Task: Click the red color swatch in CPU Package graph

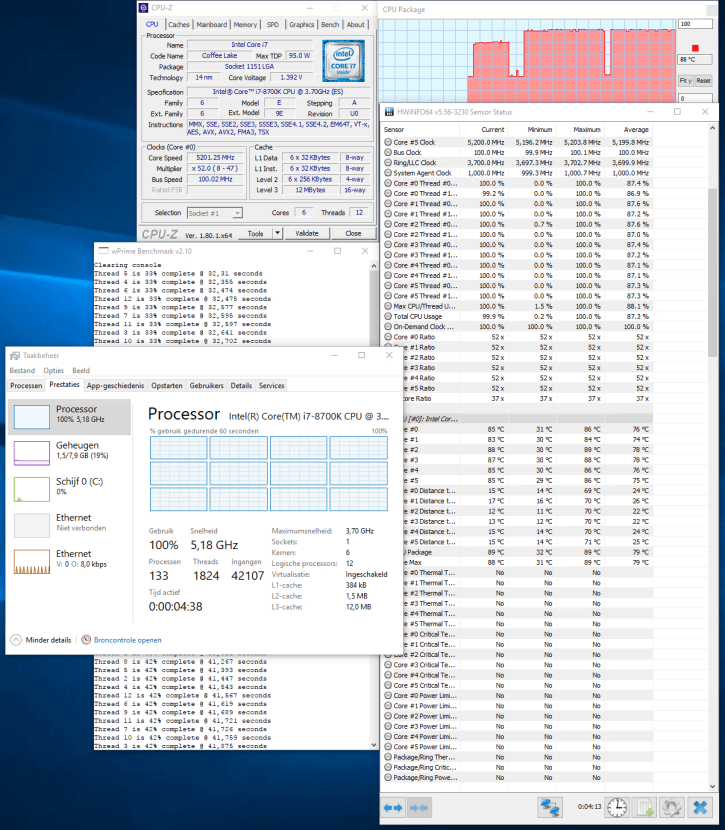Action: coord(695,48)
